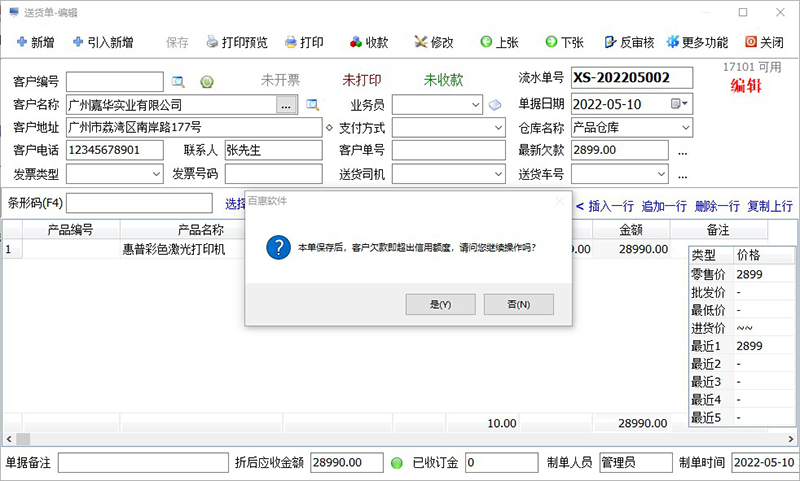Open the 送货司机 dropdown
The width and height of the screenshot is (800, 481).
point(498,174)
